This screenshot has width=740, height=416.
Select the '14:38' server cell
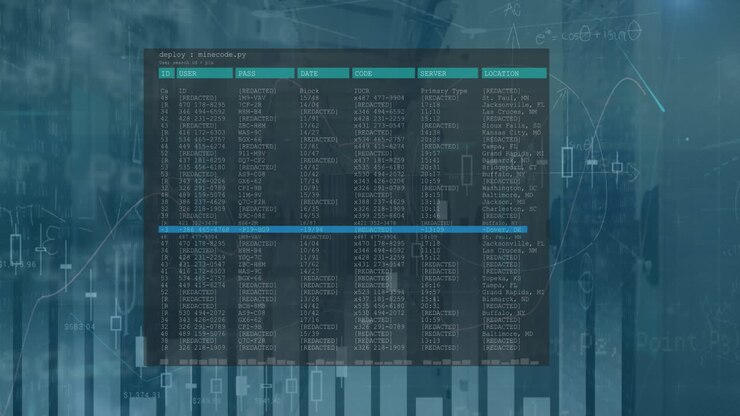click(x=430, y=133)
